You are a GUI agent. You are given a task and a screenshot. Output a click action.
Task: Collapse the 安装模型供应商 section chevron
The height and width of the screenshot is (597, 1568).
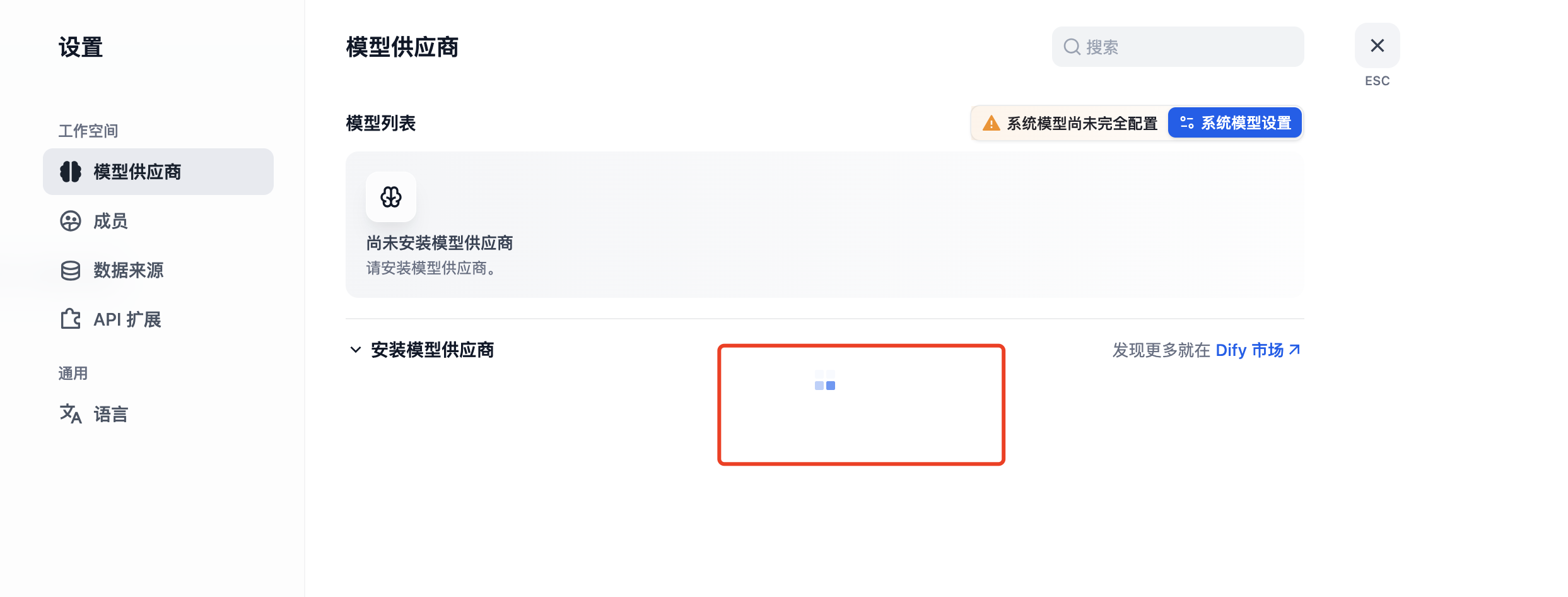click(x=356, y=350)
